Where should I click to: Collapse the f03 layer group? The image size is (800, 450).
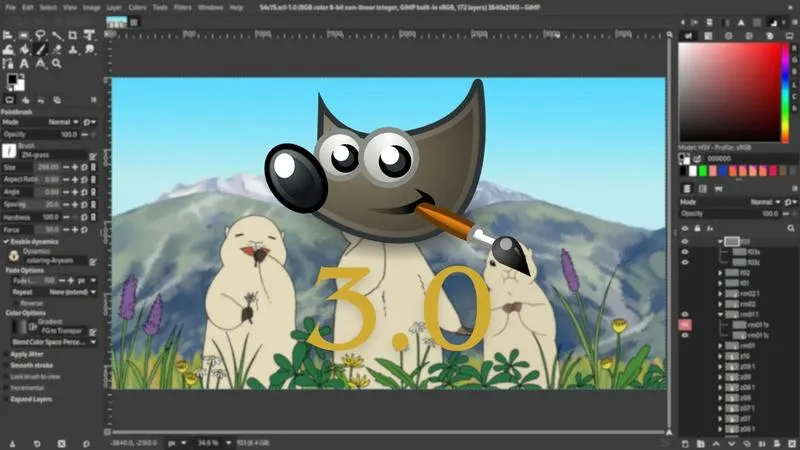[720, 241]
